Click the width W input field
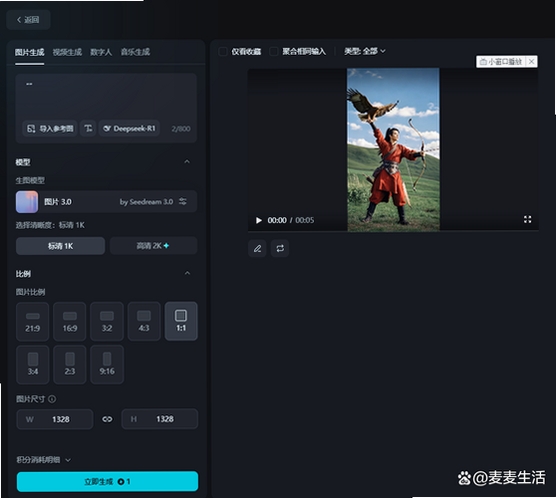 coord(55,419)
